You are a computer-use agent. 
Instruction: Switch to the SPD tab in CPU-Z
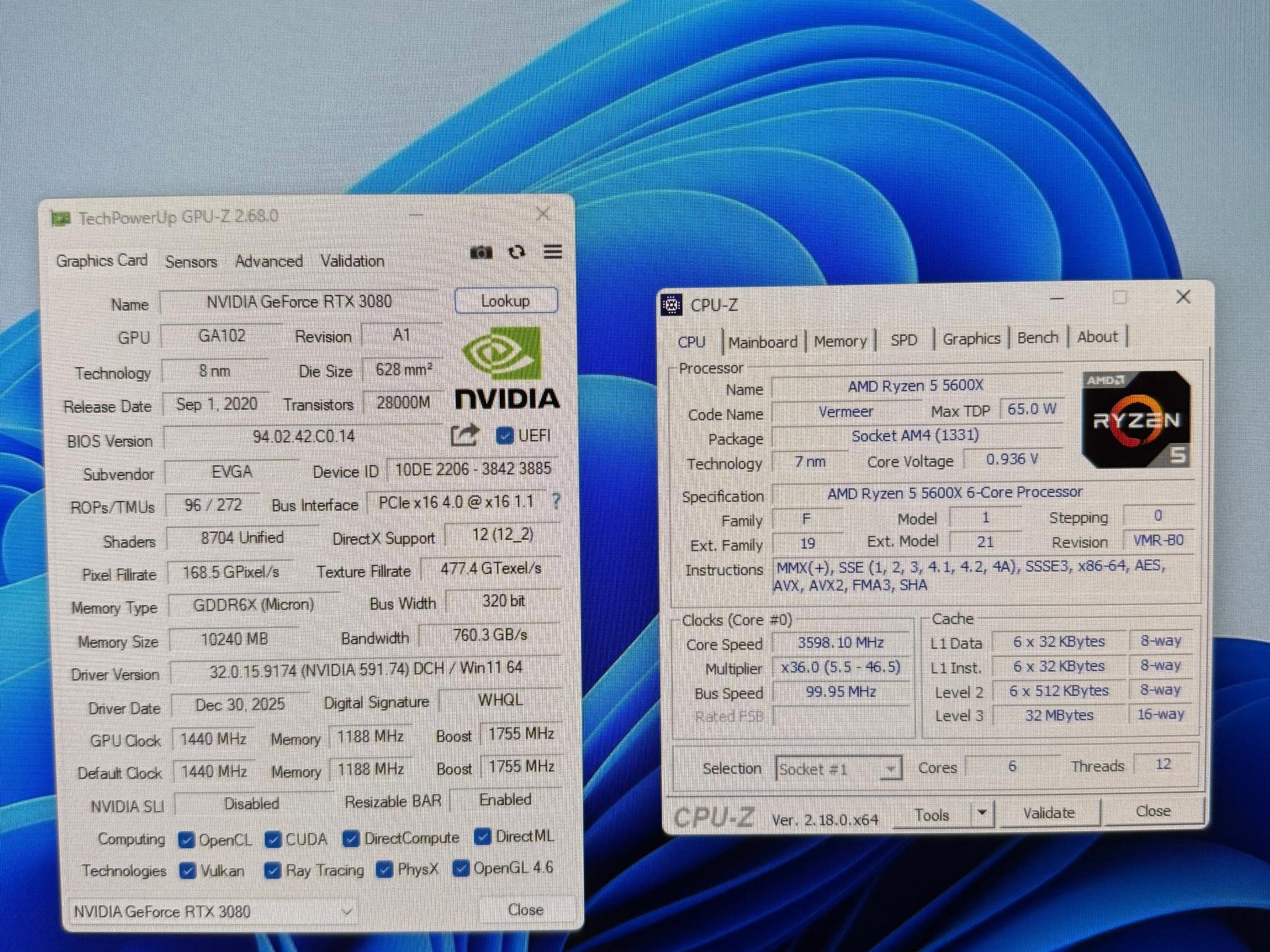[x=904, y=340]
